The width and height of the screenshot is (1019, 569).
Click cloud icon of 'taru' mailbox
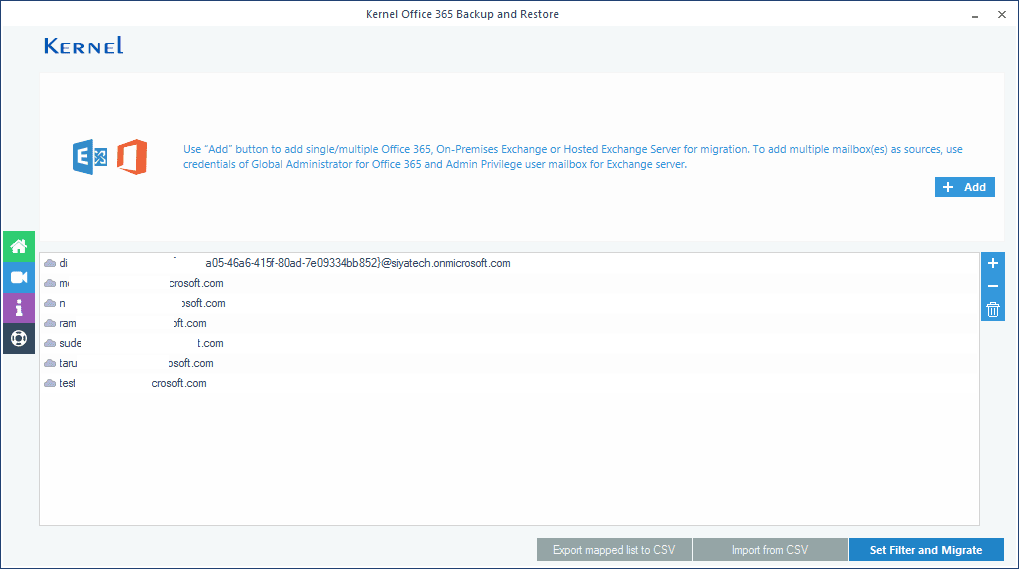(50, 364)
